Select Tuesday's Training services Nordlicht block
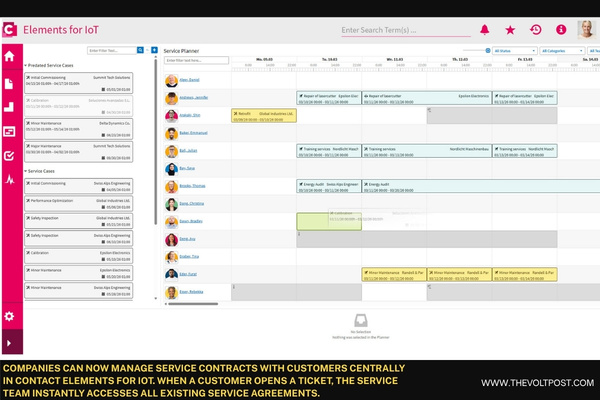The height and width of the screenshot is (400, 600). point(329,151)
